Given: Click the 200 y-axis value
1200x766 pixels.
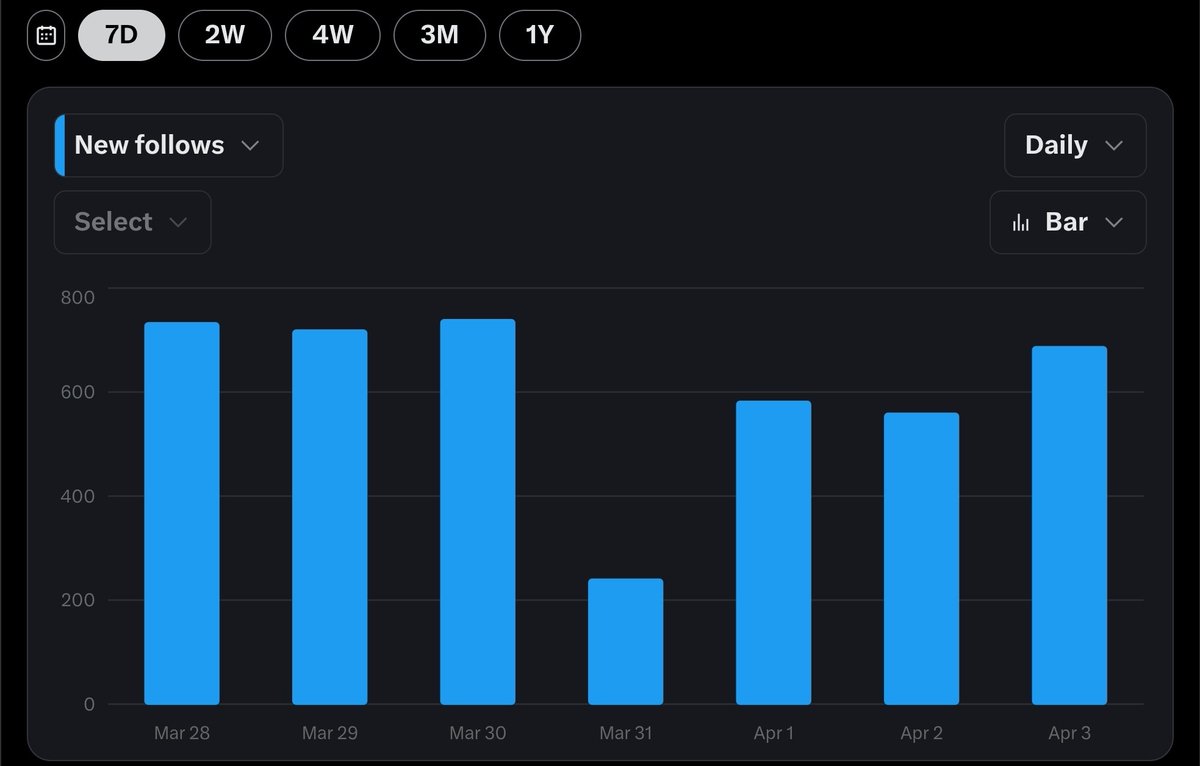Looking at the screenshot, I should [77, 600].
